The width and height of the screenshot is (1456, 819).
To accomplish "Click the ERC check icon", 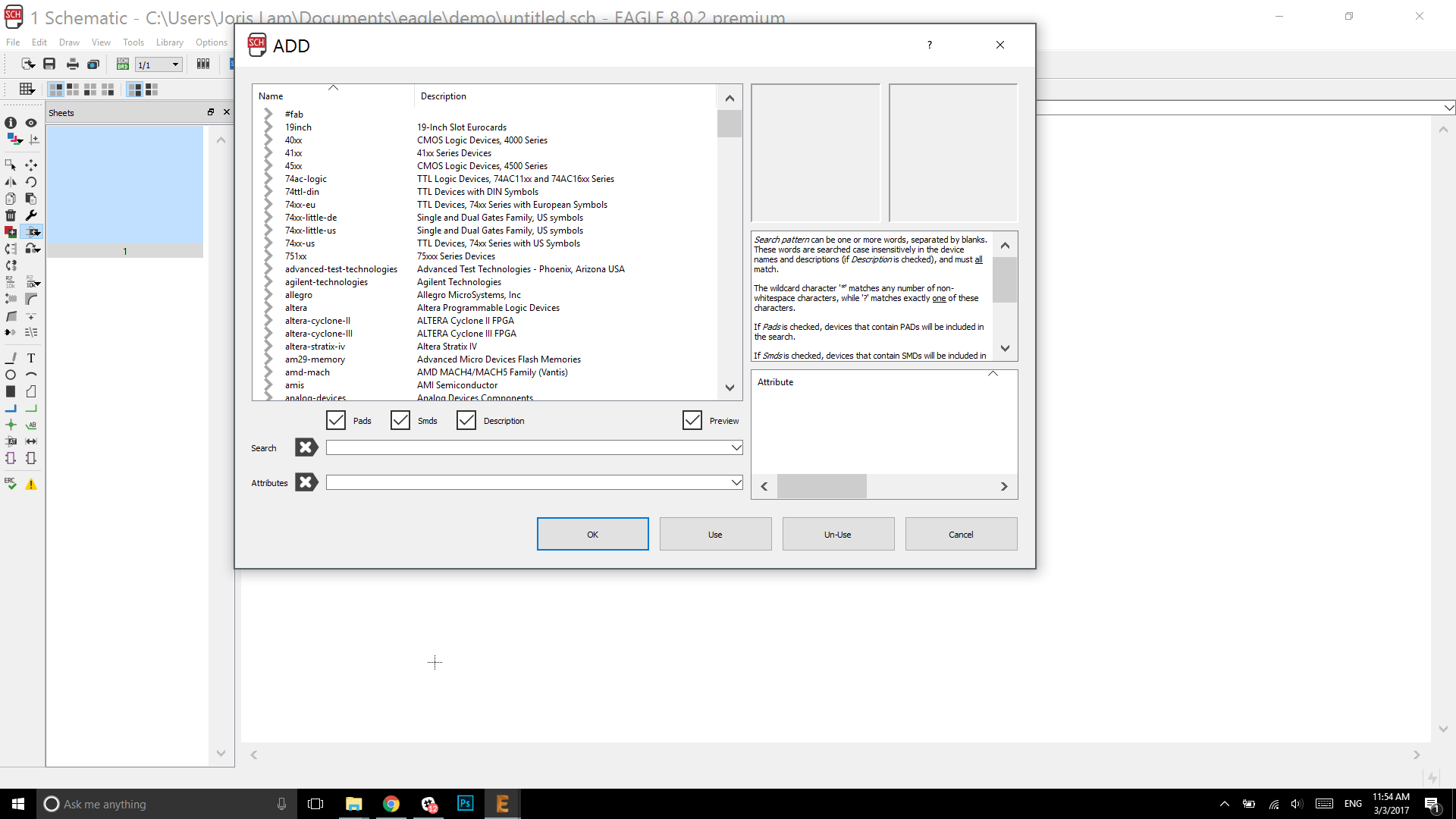I will [11, 484].
